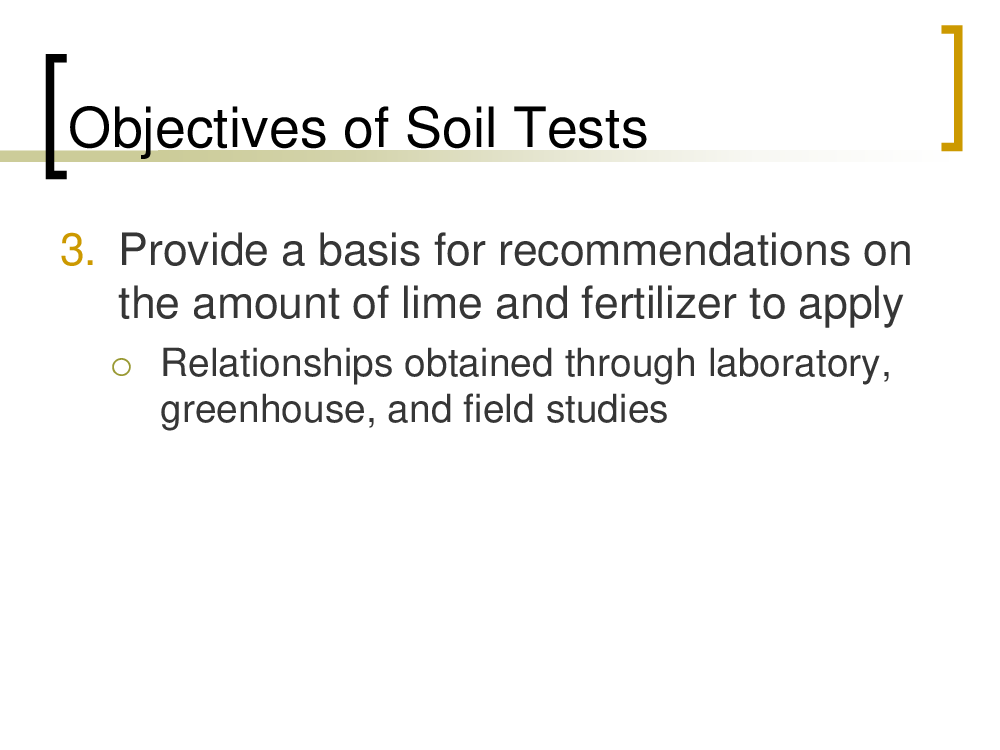Click the word apply
1000x750 pixels.
[x=851, y=306]
